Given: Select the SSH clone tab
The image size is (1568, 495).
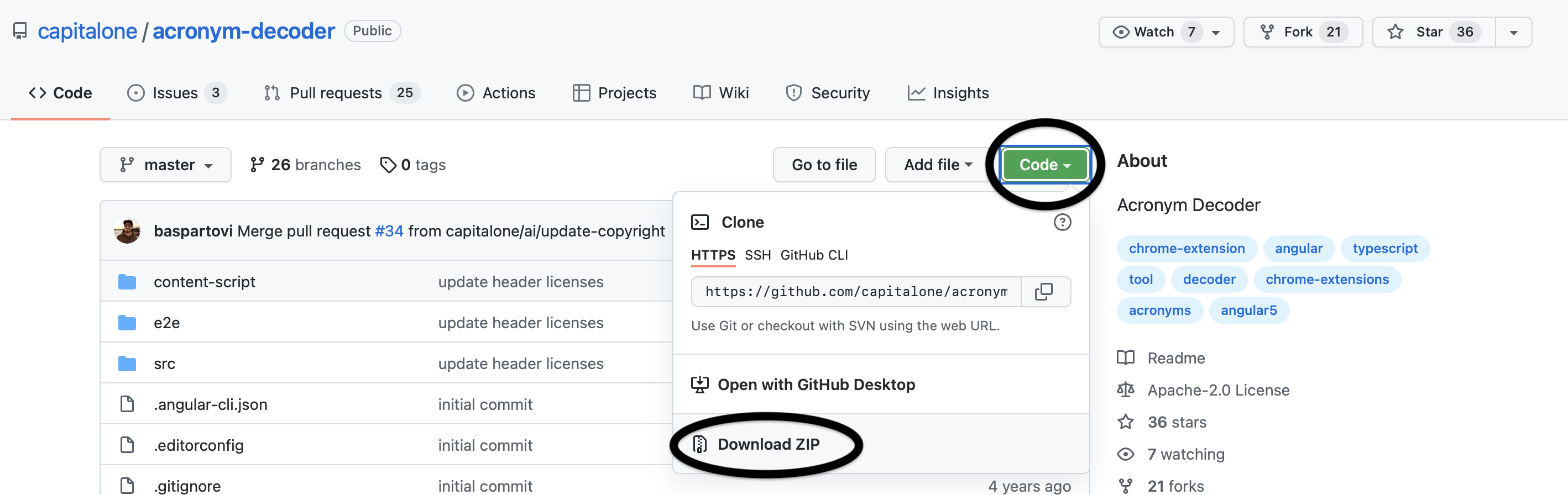Looking at the screenshot, I should [758, 255].
